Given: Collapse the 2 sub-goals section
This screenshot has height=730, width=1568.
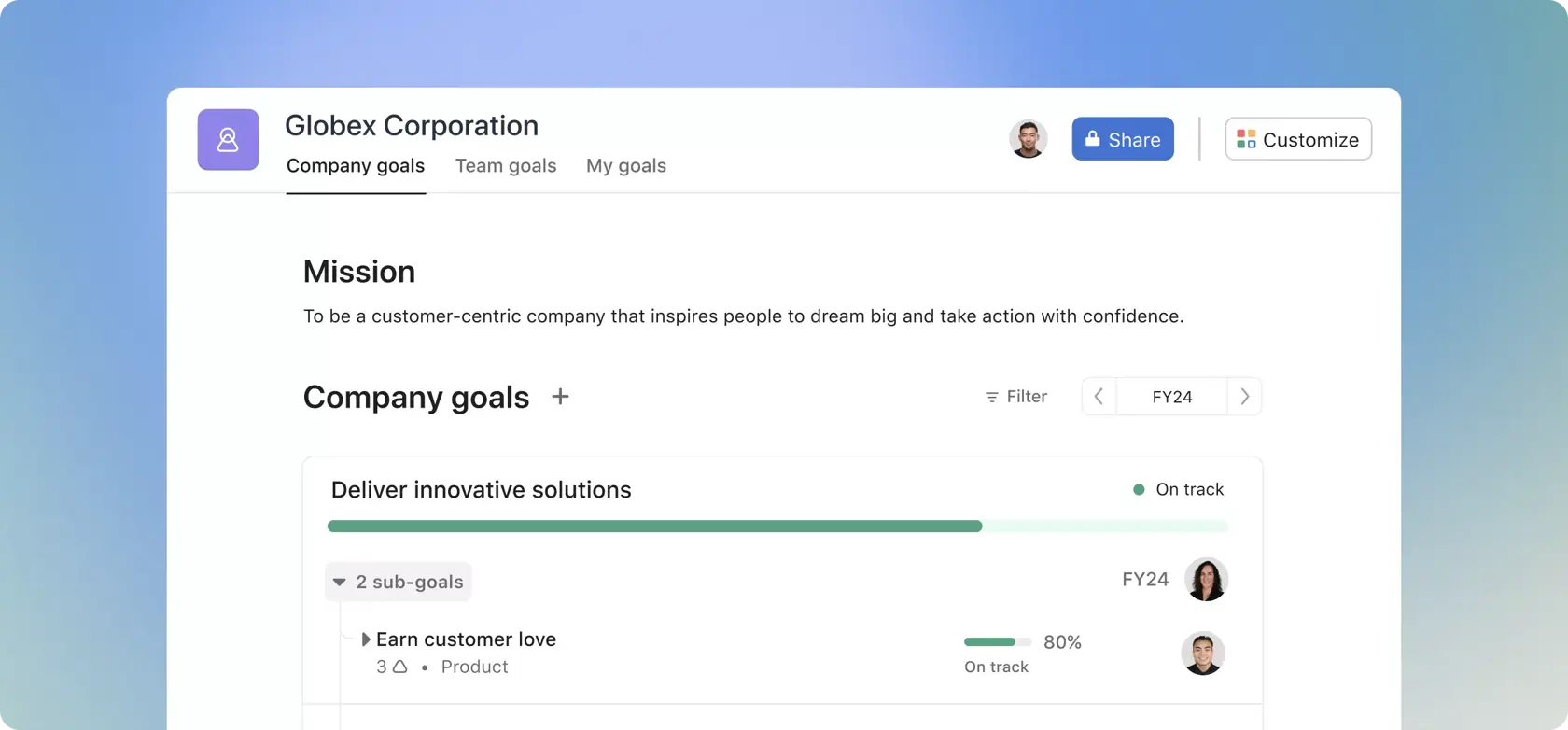Looking at the screenshot, I should click(x=340, y=581).
